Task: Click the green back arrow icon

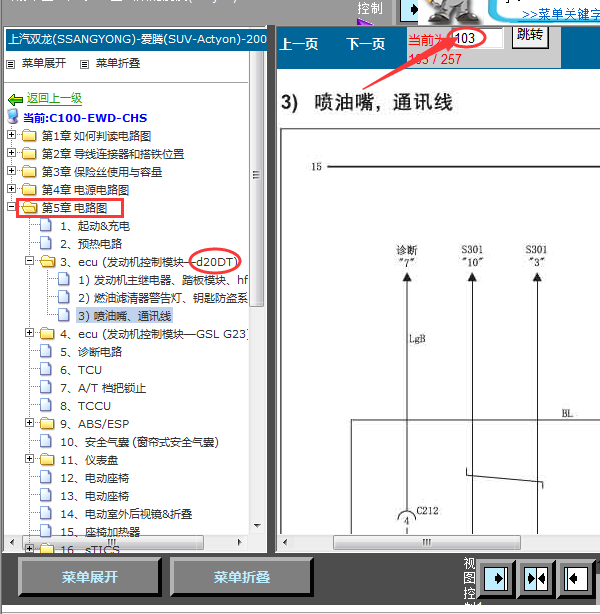Action: coord(16,99)
